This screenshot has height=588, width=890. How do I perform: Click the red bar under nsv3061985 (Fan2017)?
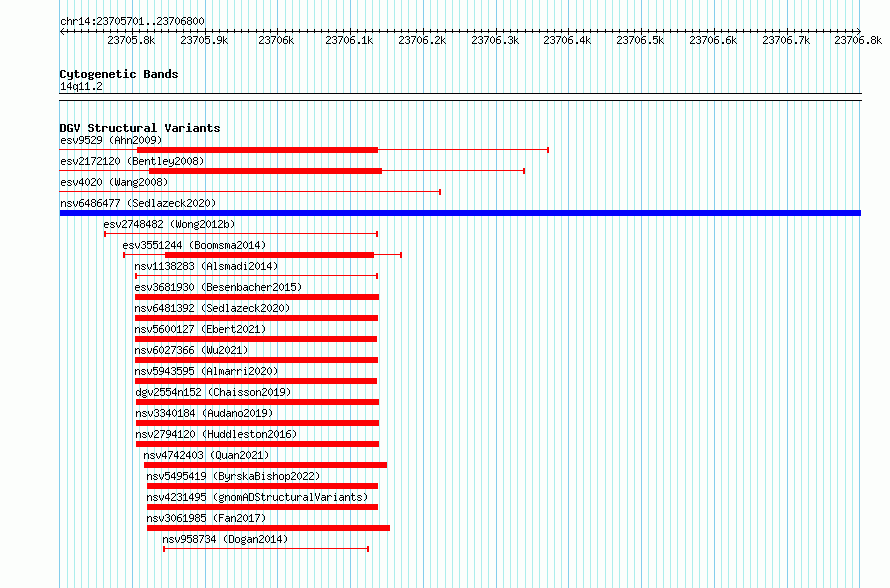pos(268,528)
